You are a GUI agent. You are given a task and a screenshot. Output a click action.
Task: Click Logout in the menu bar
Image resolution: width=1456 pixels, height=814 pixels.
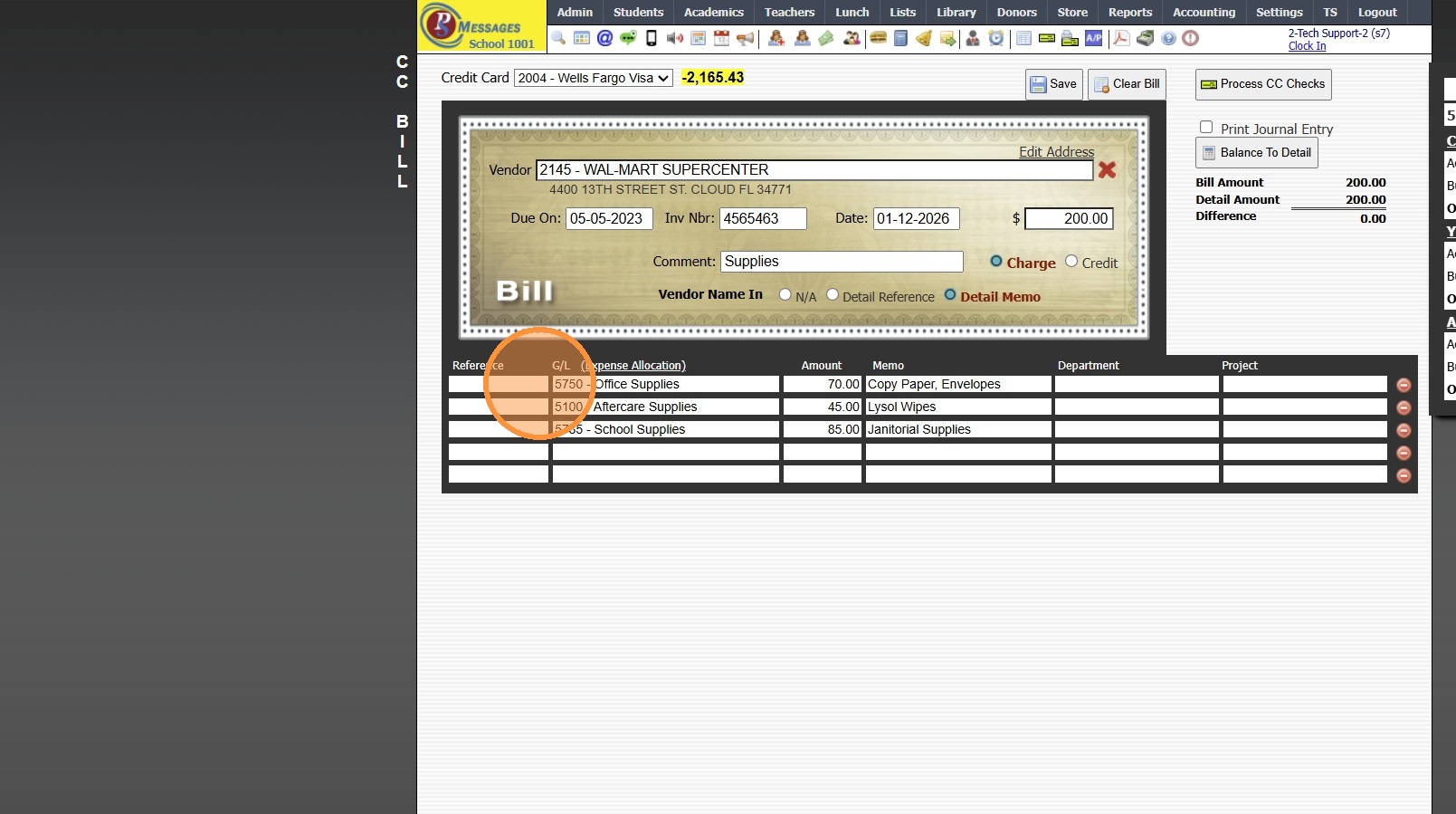(1377, 12)
